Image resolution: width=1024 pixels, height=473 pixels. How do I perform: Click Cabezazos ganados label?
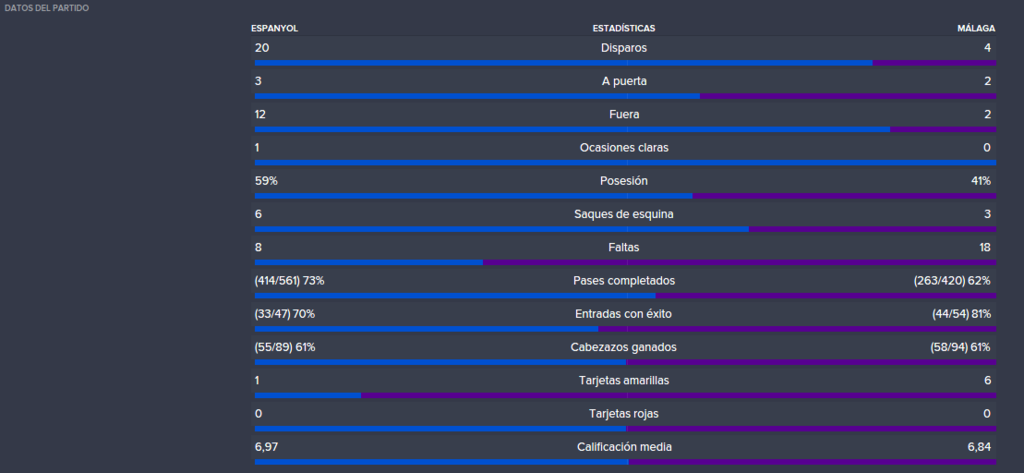[x=624, y=348]
